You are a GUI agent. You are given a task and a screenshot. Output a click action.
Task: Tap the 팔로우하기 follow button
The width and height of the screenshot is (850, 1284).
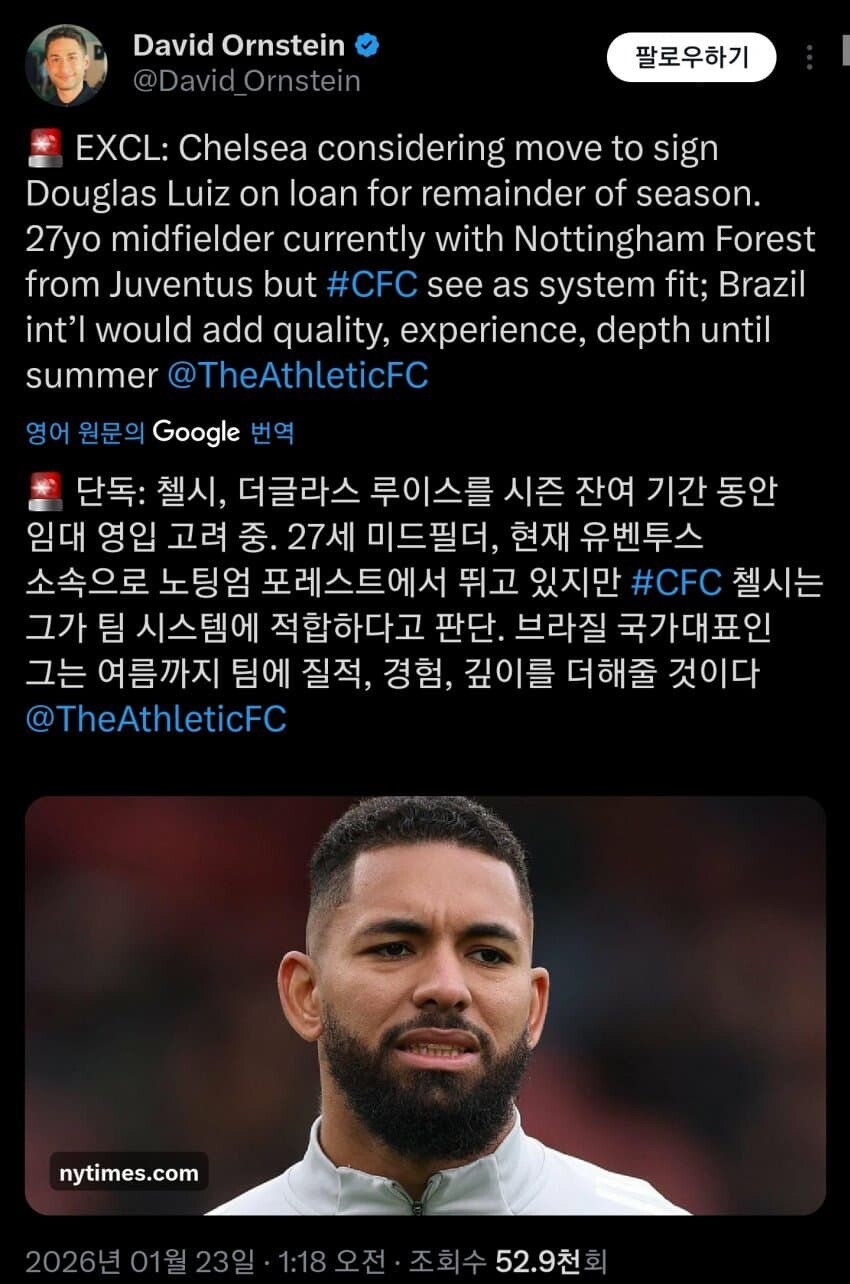tap(691, 57)
